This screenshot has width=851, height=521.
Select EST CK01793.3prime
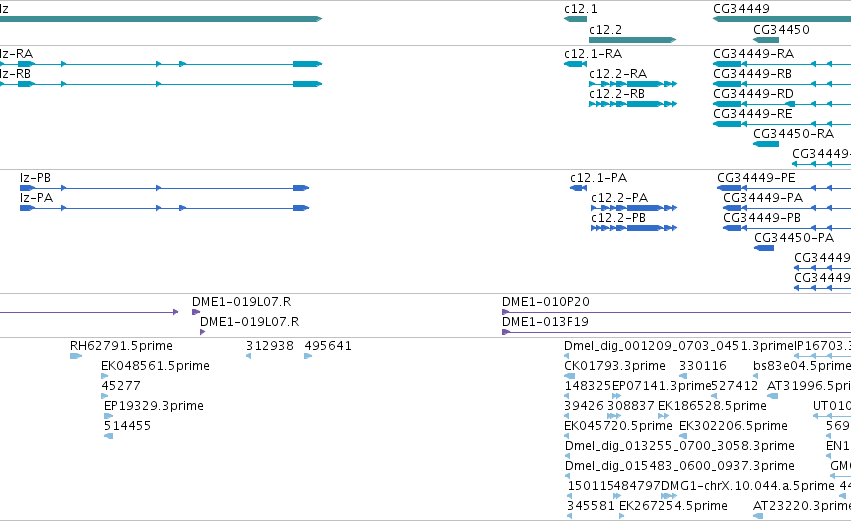(x=570, y=376)
